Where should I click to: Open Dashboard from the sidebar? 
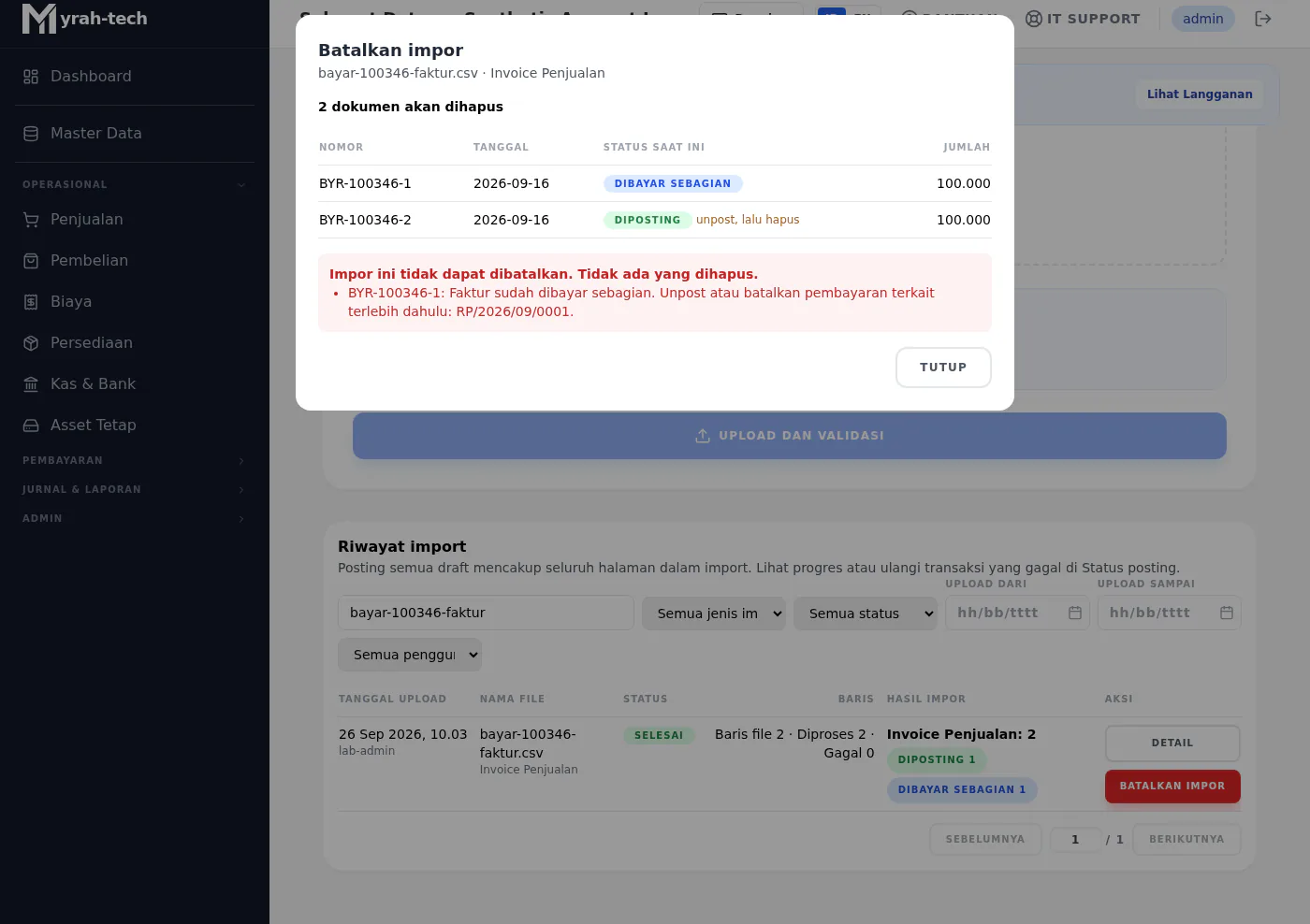135,77
